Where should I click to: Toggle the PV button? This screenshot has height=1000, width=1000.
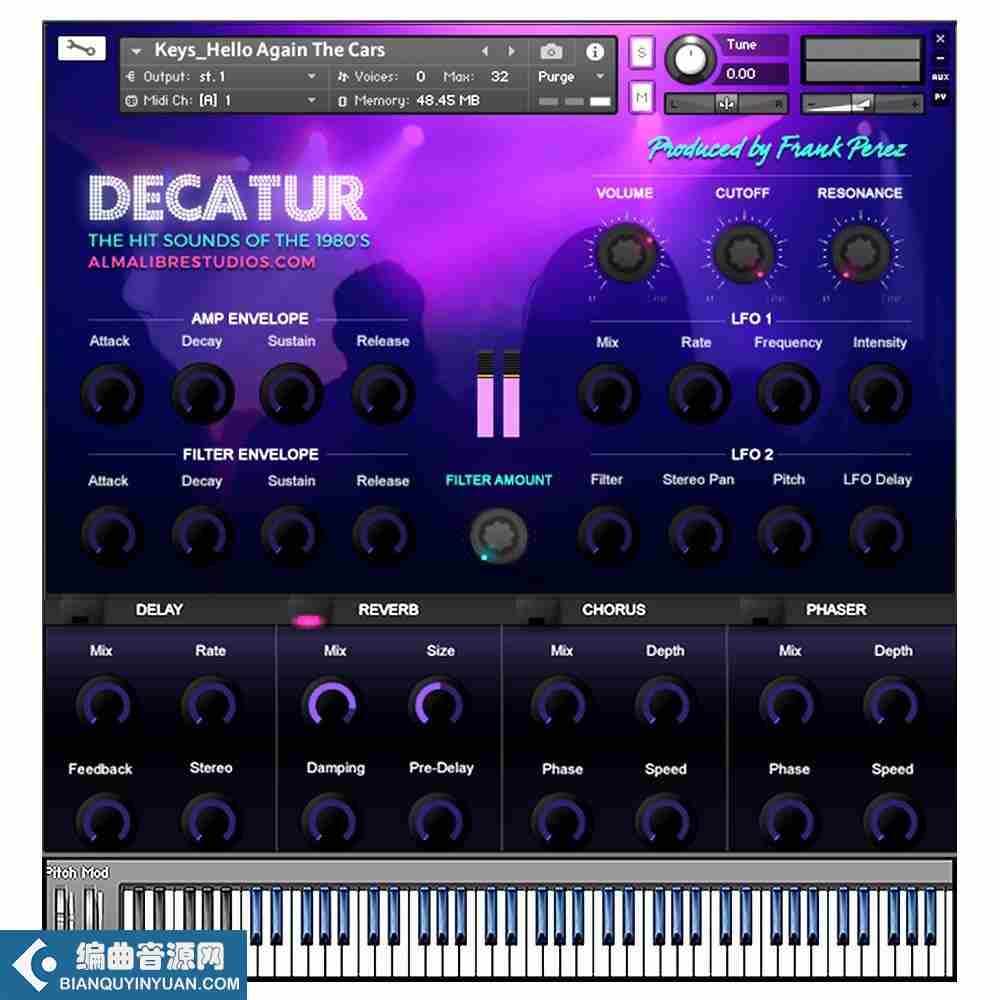coord(940,97)
